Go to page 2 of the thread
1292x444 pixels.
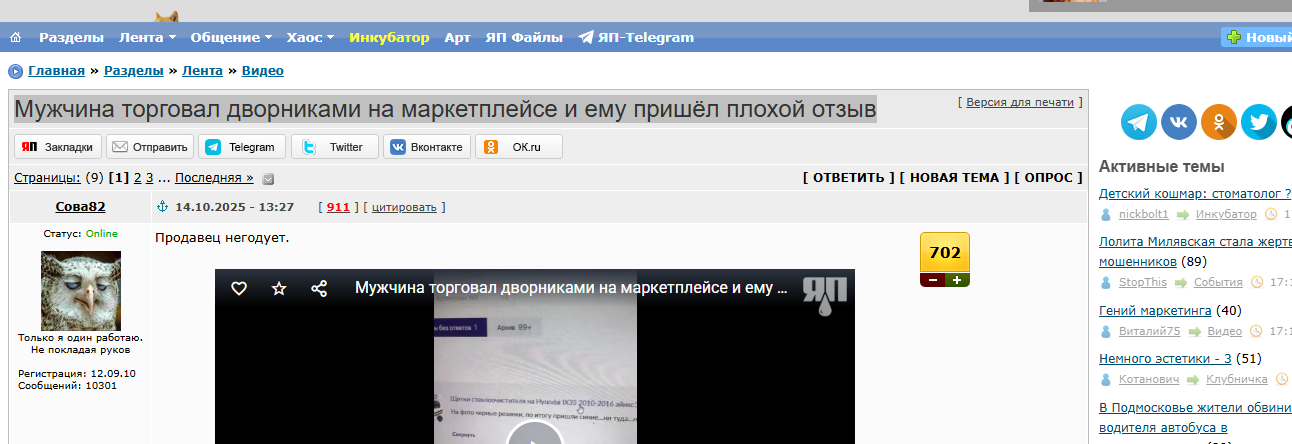point(138,178)
